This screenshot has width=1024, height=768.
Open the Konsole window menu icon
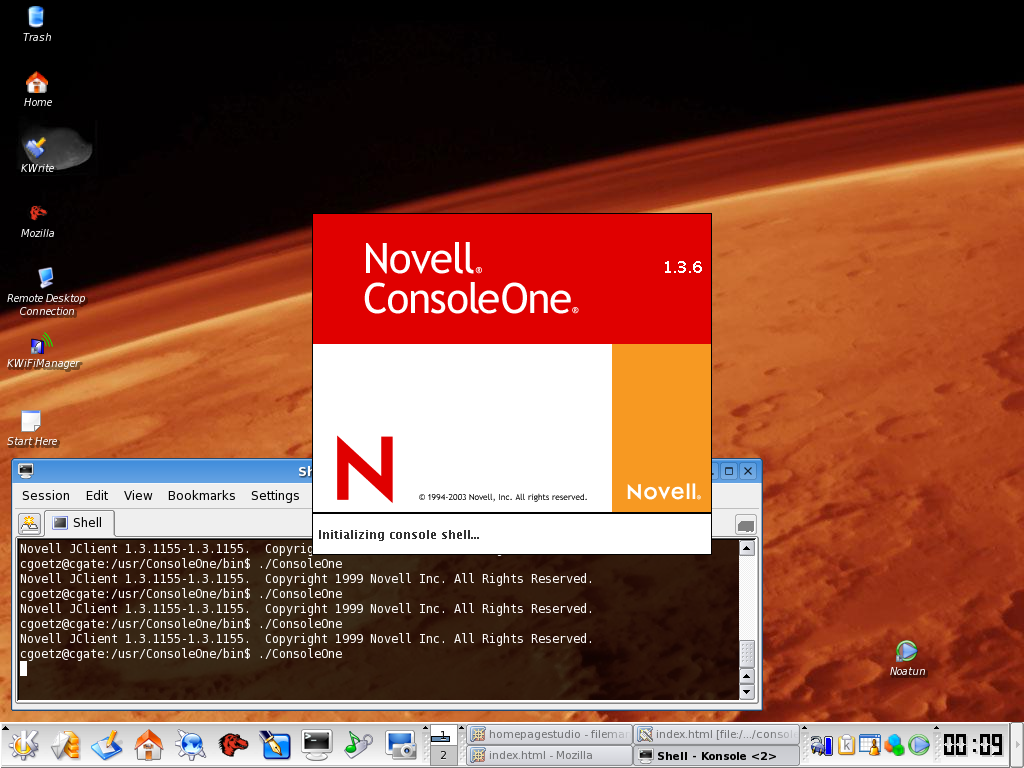[26, 470]
